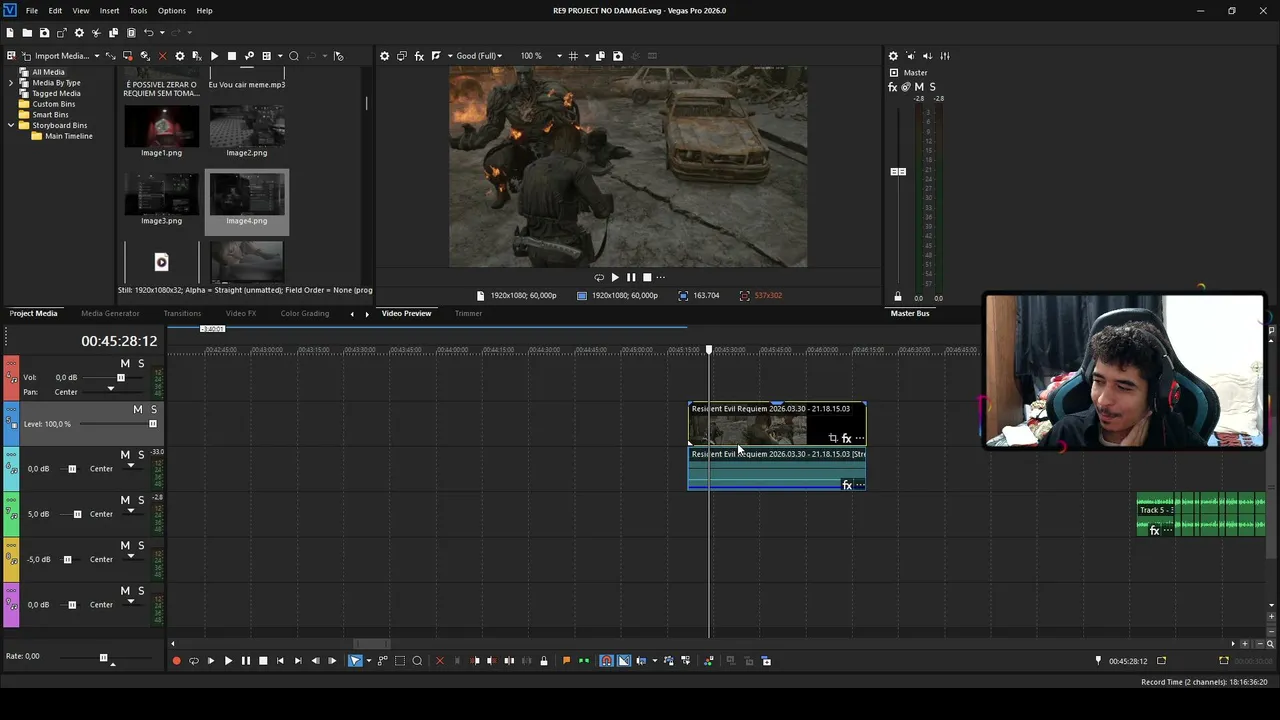
Task: Open video event FX on Resident Evil clip
Action: [x=846, y=438]
